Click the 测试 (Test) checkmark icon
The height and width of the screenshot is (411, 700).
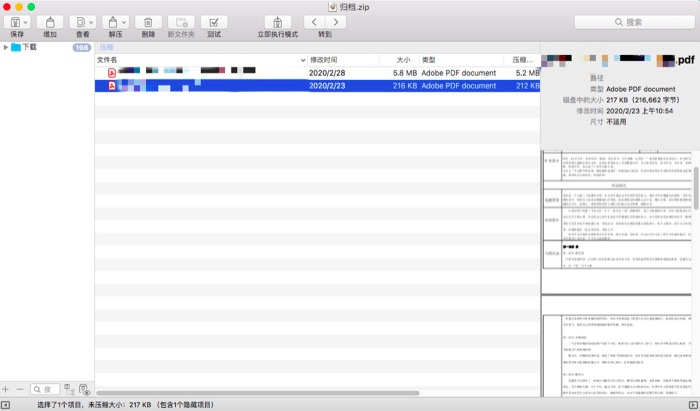[213, 21]
